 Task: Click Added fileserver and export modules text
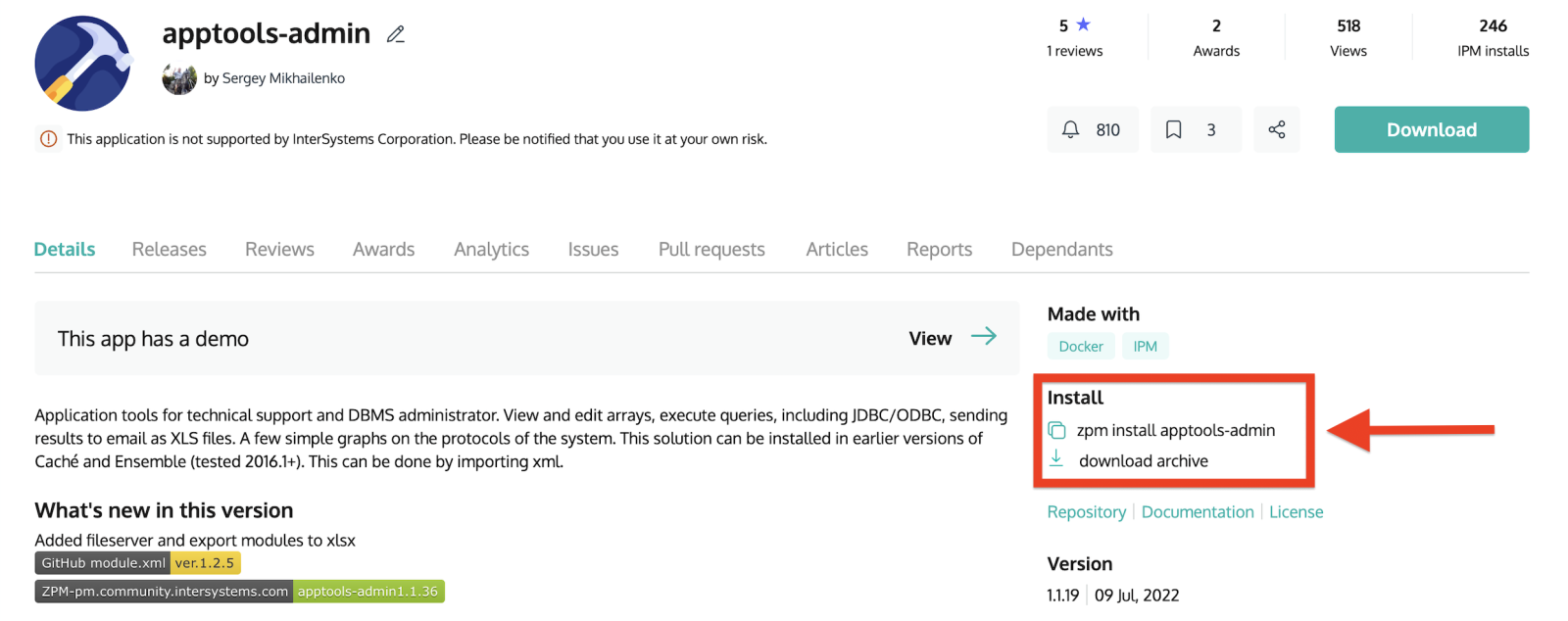point(195,540)
